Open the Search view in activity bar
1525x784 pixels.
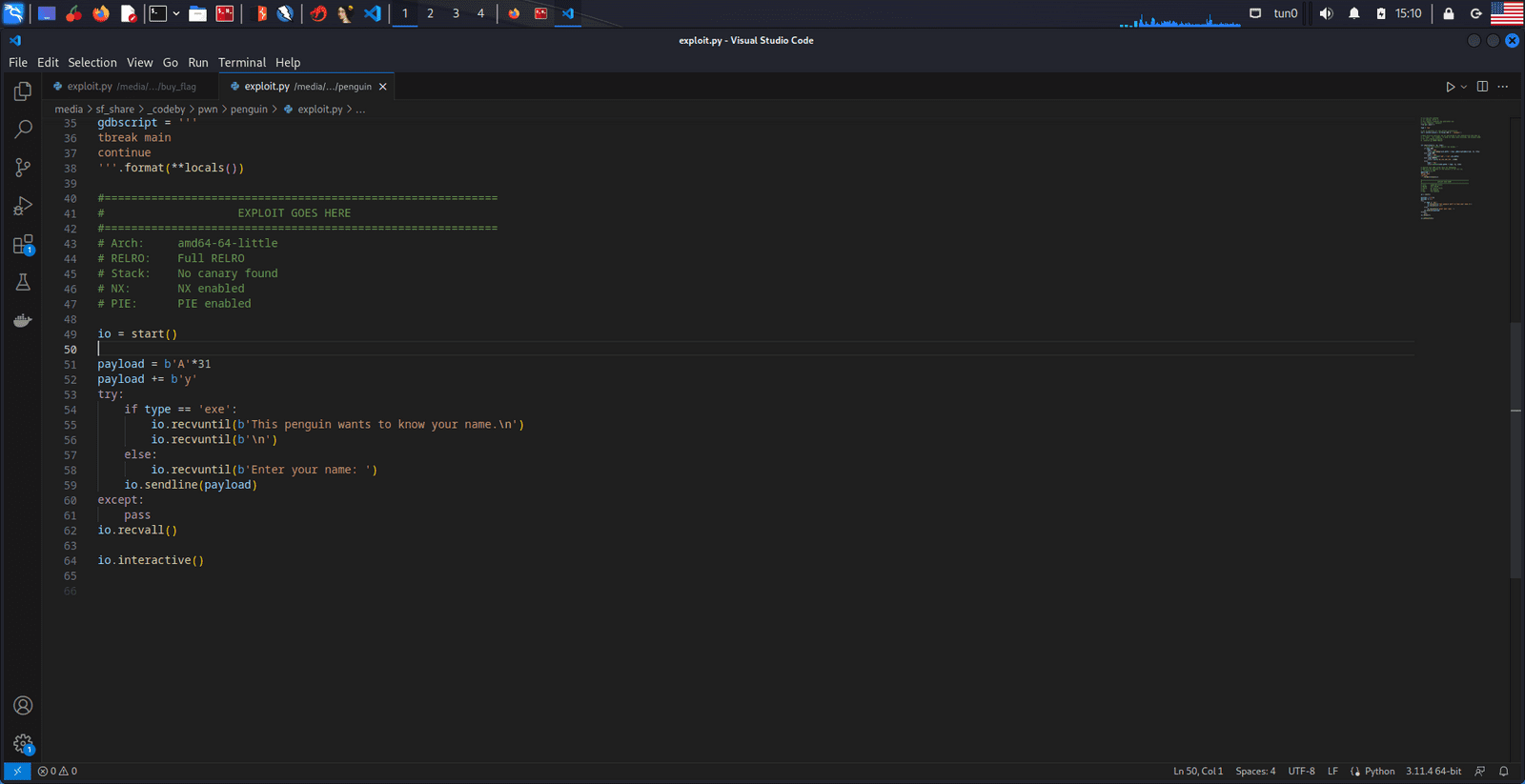click(x=23, y=130)
